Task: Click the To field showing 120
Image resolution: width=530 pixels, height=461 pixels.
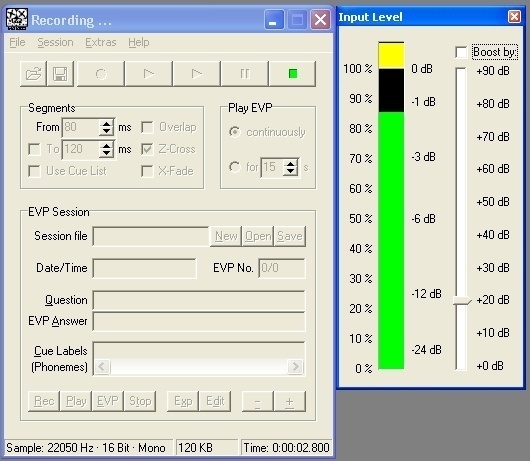Action: pyautogui.click(x=81, y=149)
